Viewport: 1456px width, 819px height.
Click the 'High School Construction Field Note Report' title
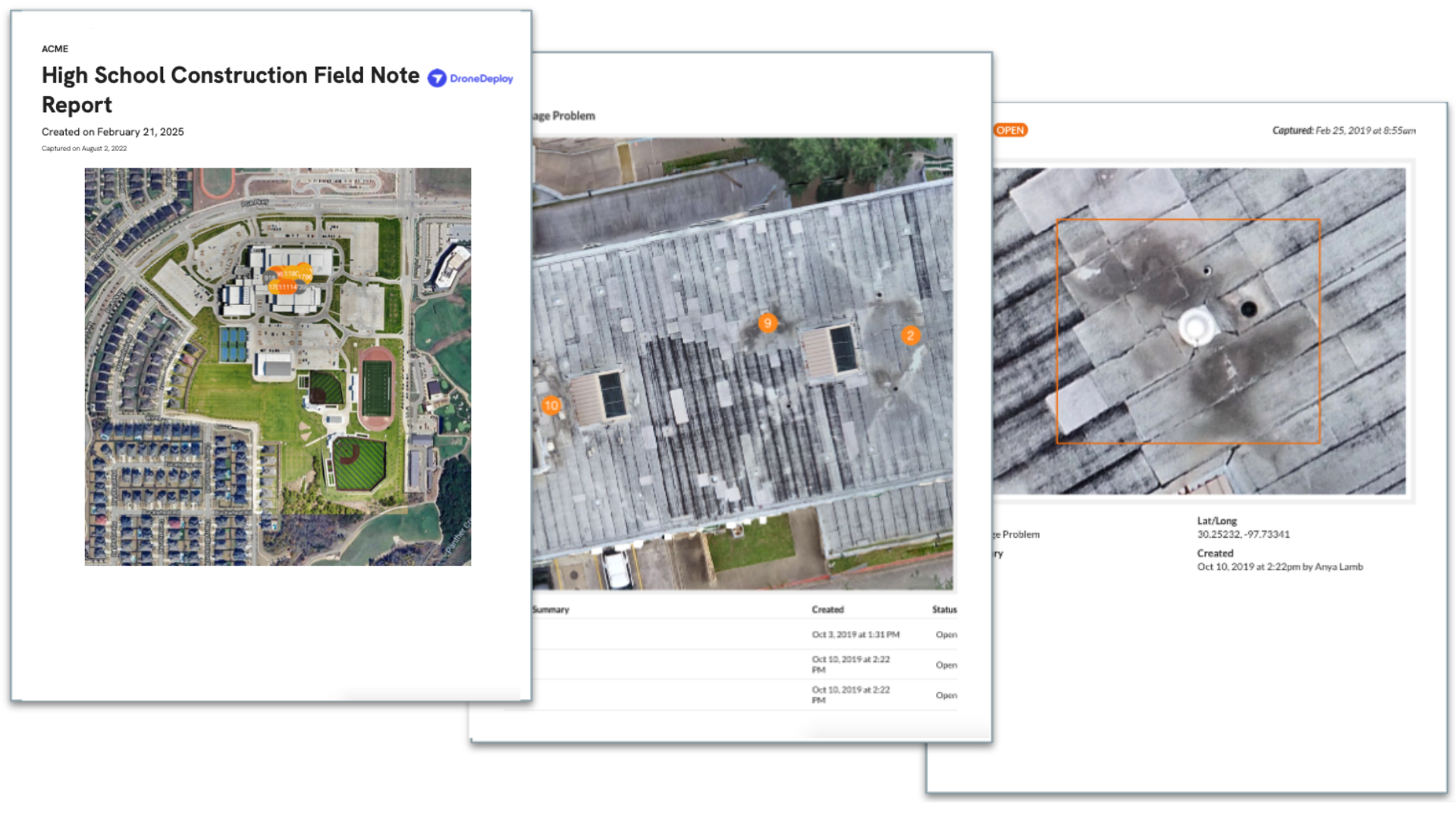(231, 89)
